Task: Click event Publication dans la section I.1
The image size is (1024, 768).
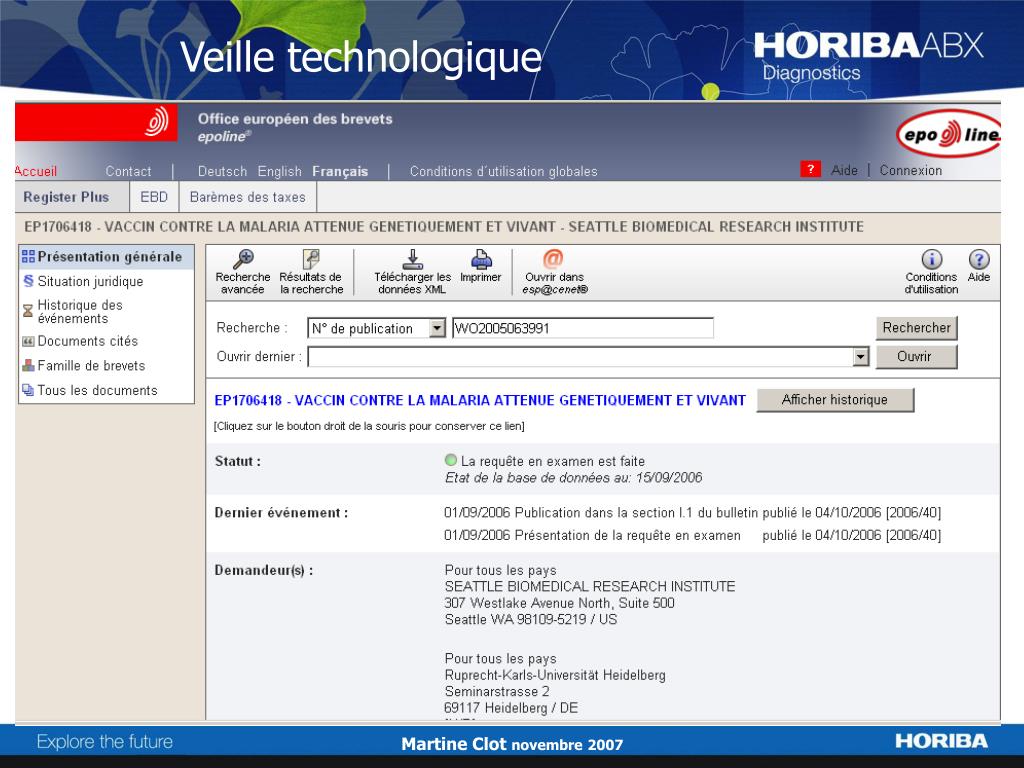Action: click(601, 513)
